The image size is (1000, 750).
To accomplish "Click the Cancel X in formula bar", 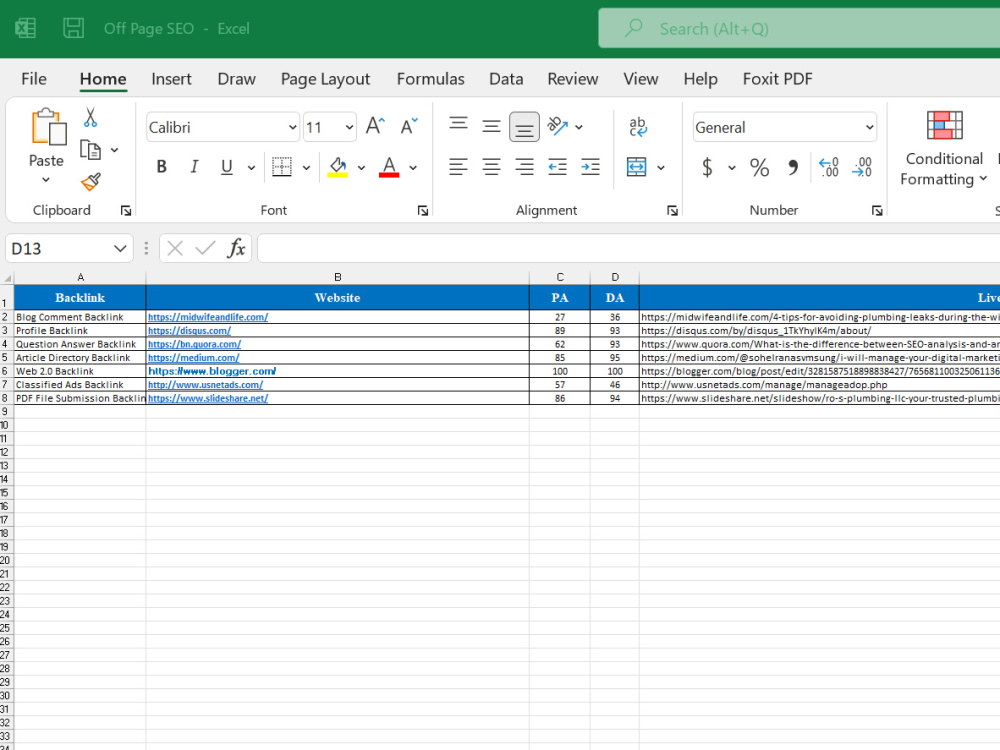I will point(175,248).
